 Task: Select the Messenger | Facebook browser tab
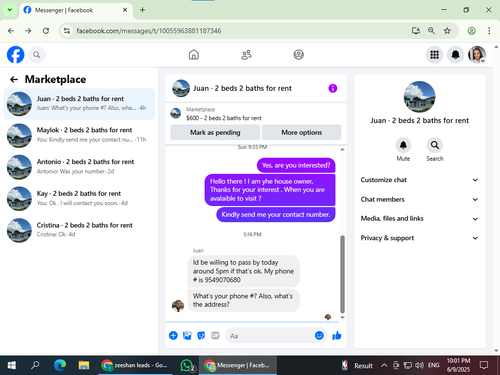[76, 10]
